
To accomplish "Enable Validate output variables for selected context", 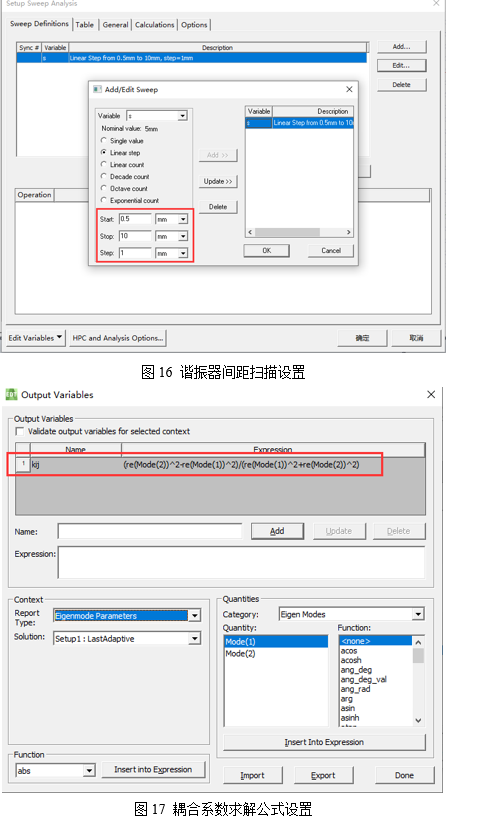I will click(20, 431).
